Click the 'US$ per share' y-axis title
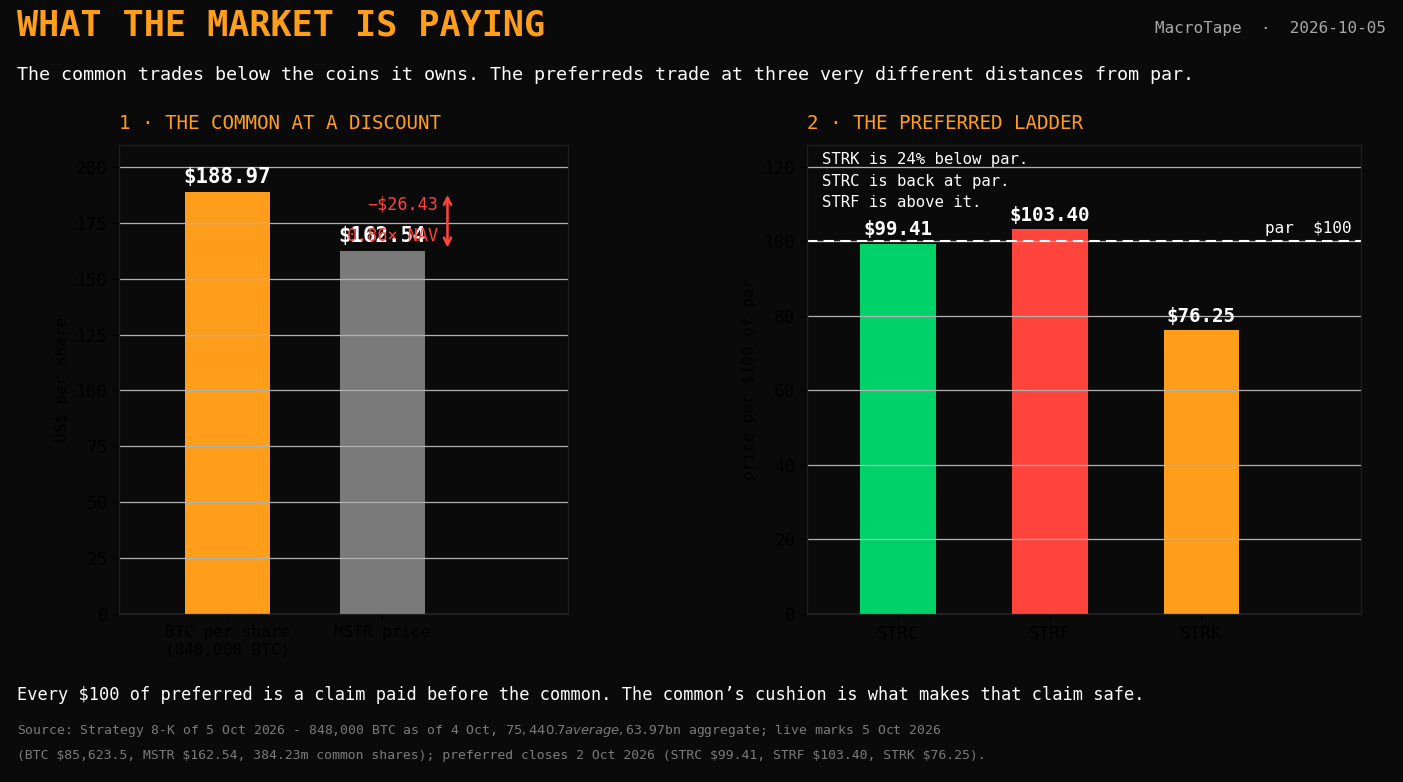The height and width of the screenshot is (782, 1403). [x=62, y=380]
